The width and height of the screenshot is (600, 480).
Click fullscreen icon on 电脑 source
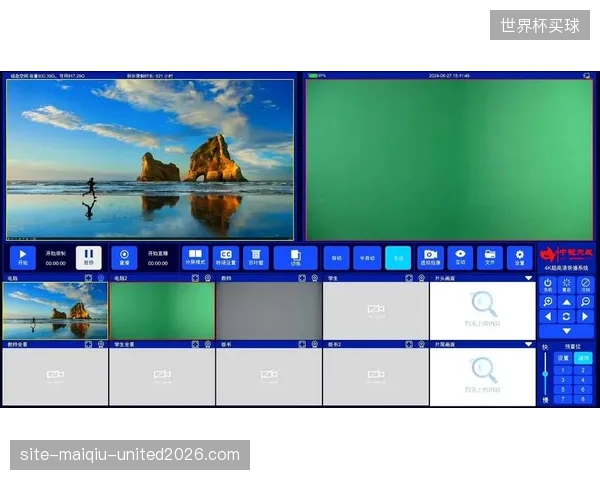[88, 278]
